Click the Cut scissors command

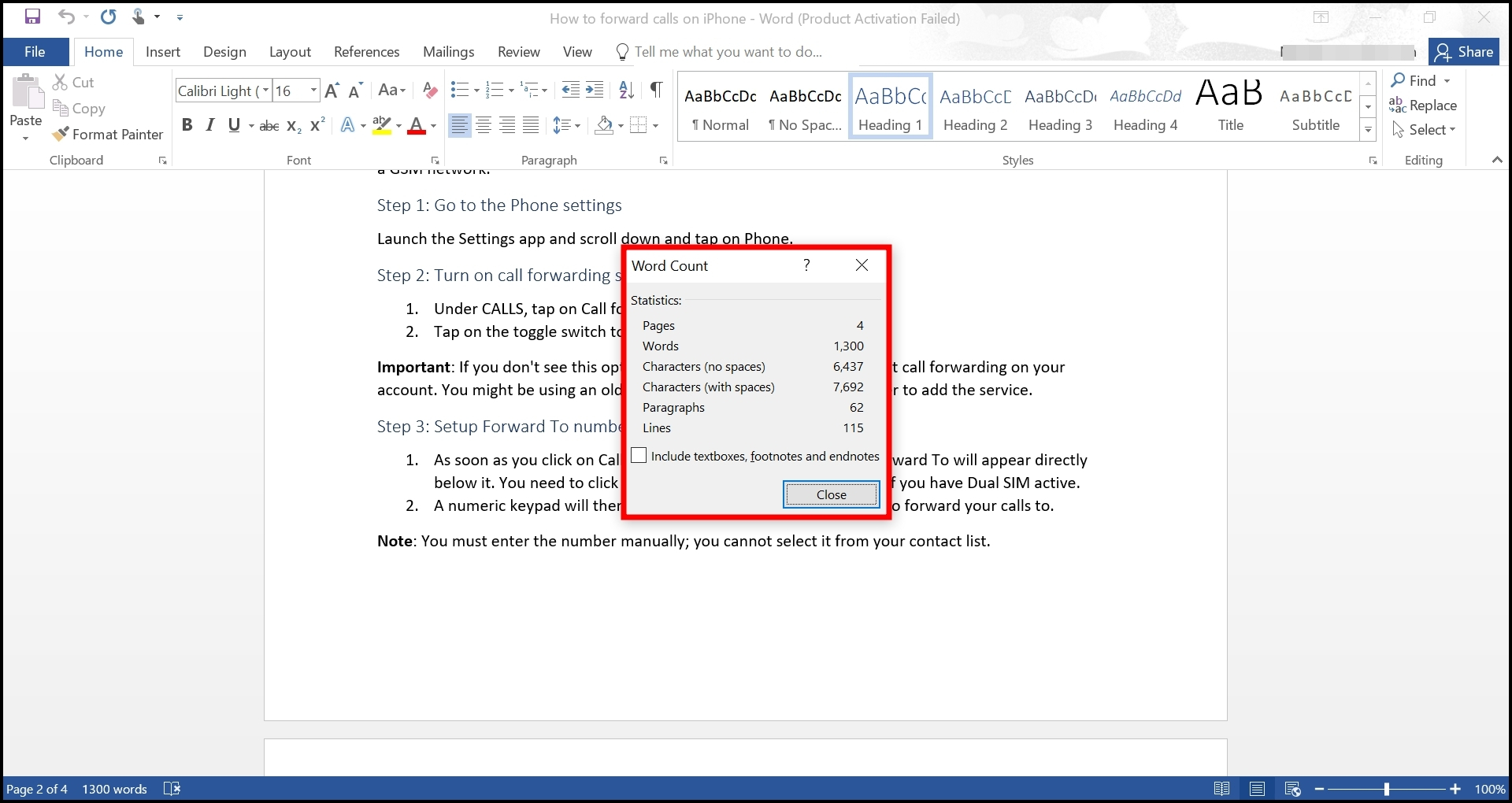click(73, 82)
